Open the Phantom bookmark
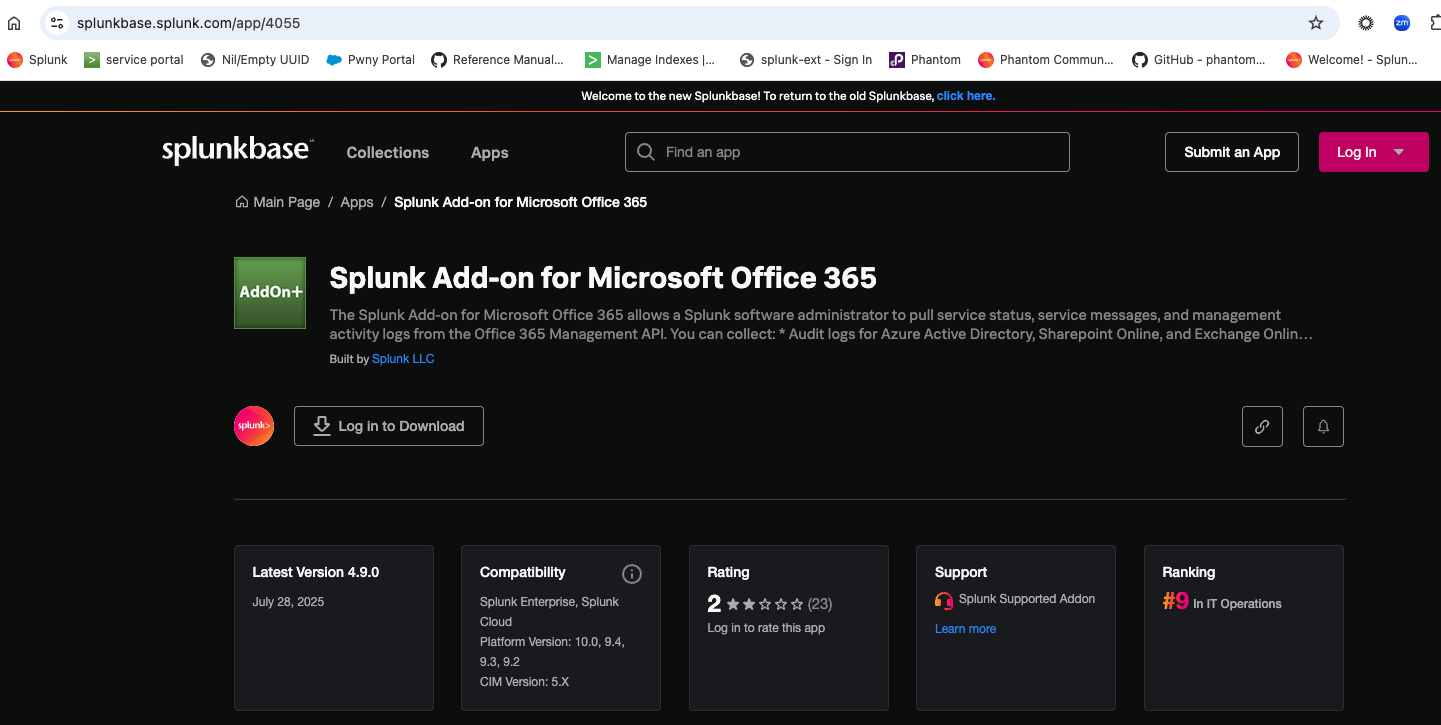Viewport: 1441px width, 725px height. click(x=925, y=60)
